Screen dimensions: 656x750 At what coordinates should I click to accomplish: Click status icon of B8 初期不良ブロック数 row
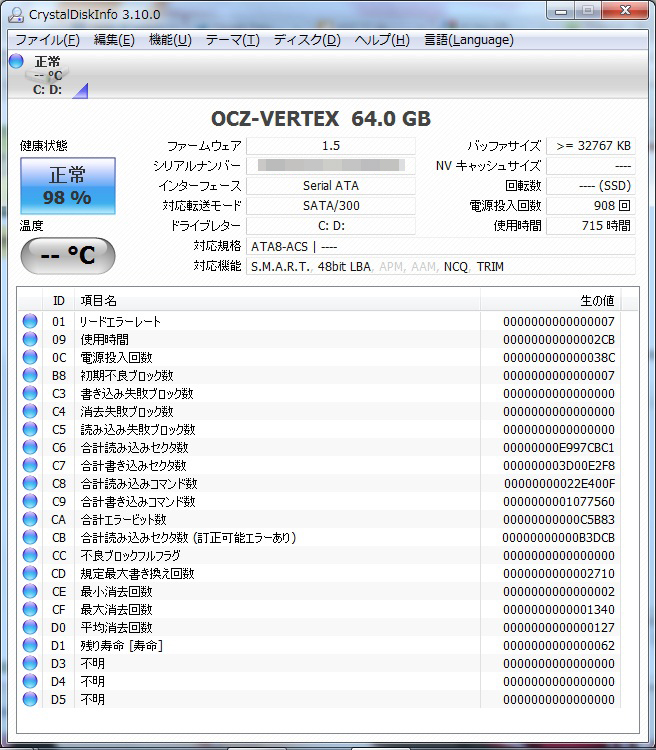point(30,375)
